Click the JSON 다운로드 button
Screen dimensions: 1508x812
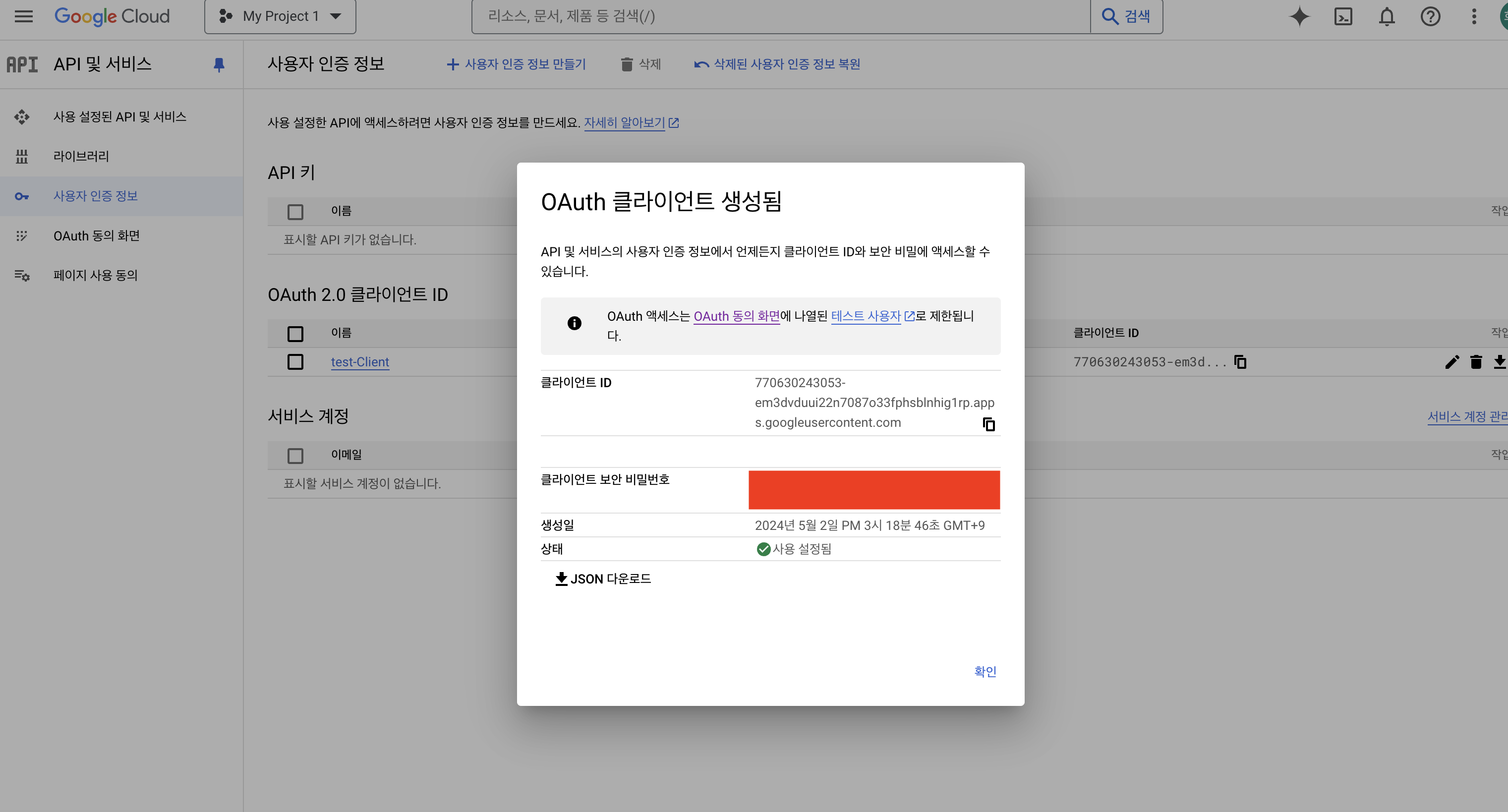click(602, 579)
